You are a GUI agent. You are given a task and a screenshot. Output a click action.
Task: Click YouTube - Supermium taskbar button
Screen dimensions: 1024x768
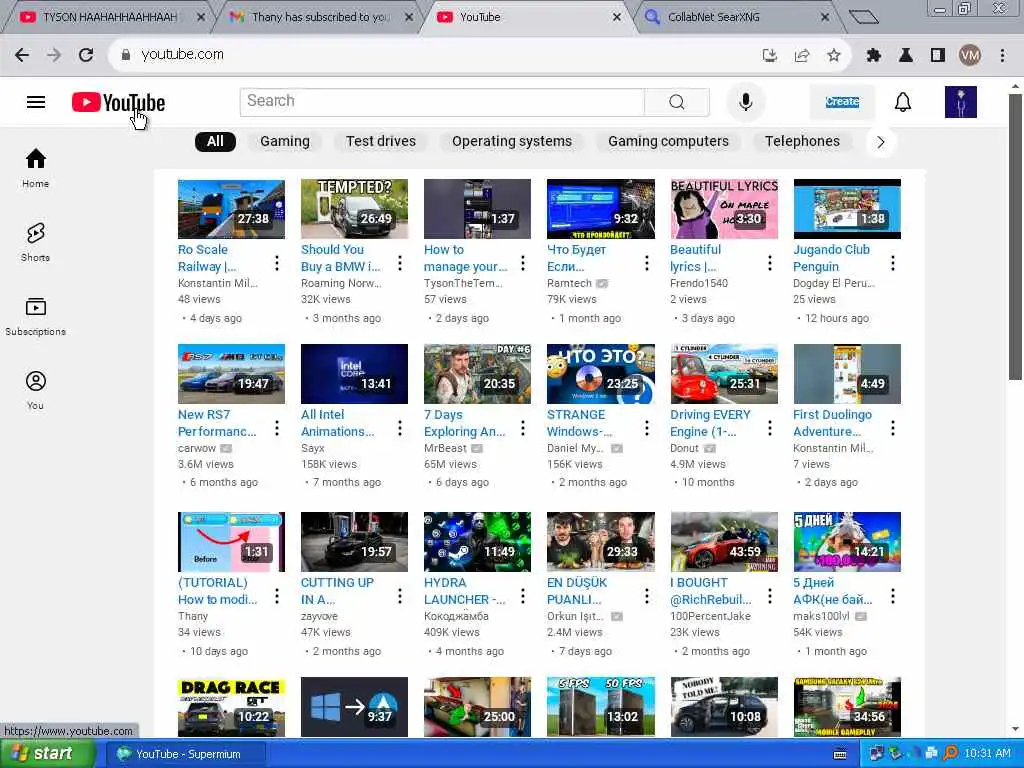point(185,754)
